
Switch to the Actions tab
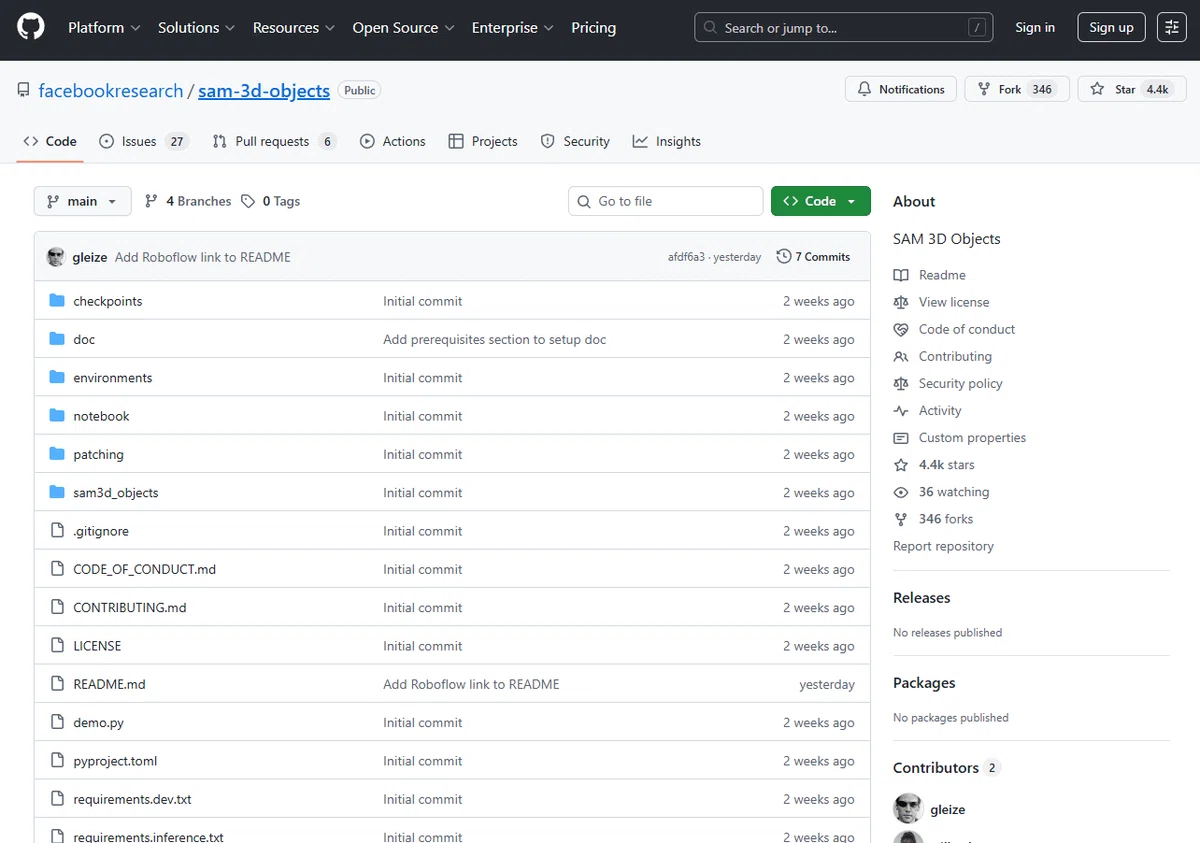pyautogui.click(x=392, y=141)
